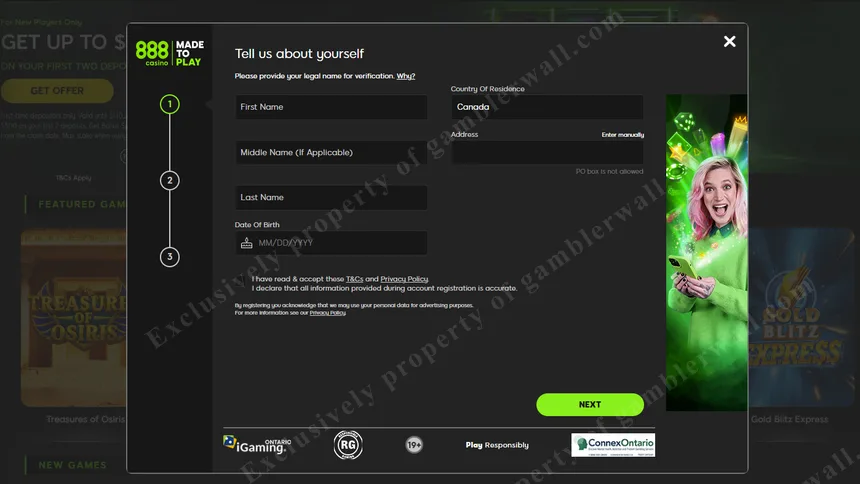Click the 'PO box is not allowed' note
Screen dimensions: 860x484
609,172
